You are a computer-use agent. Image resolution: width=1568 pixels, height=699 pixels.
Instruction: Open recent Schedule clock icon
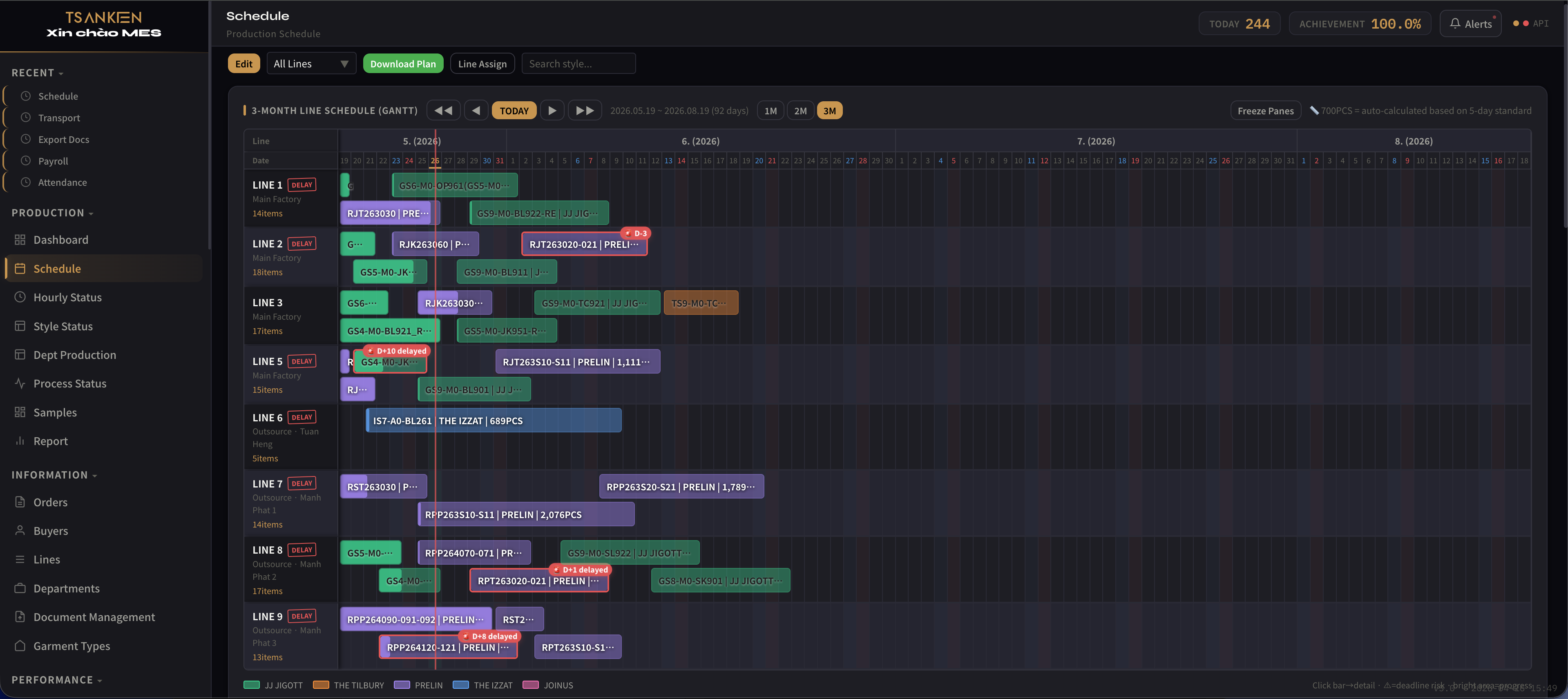click(x=26, y=96)
